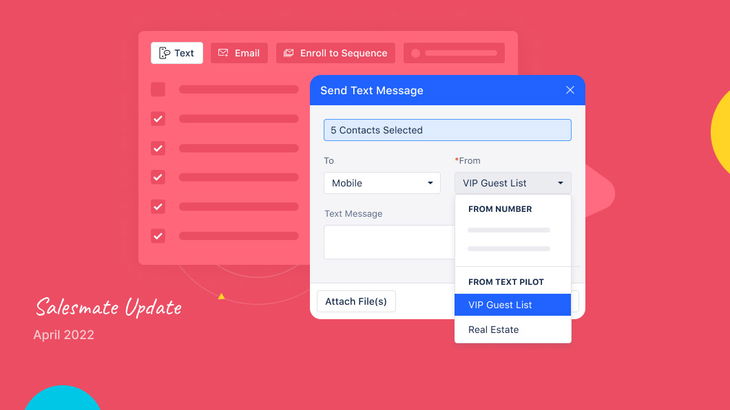Click the envelope icon on the Email tab
Viewport: 730px width, 410px height.
[223, 53]
